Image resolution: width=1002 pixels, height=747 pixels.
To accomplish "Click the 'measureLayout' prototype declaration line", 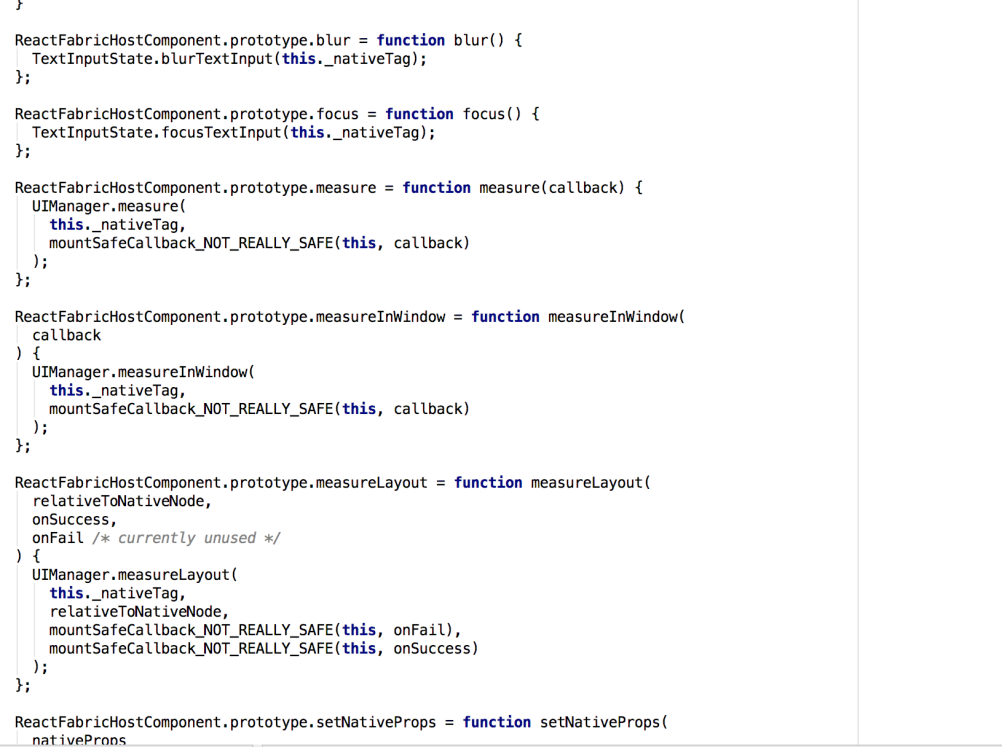I will click(332, 483).
